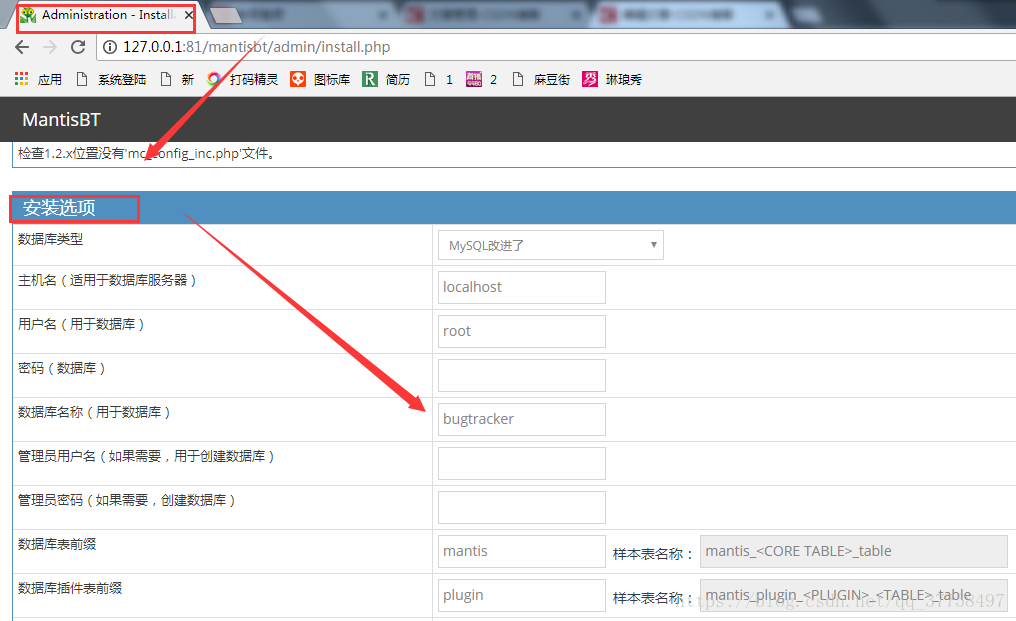Open the 数据库类型 dropdown
This screenshot has height=621, width=1016.
551,245
